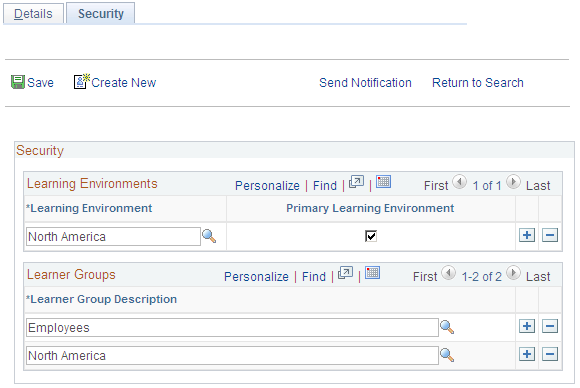Click the '1 of 1' row counter
This screenshot has width=580, height=388.
[x=487, y=185]
